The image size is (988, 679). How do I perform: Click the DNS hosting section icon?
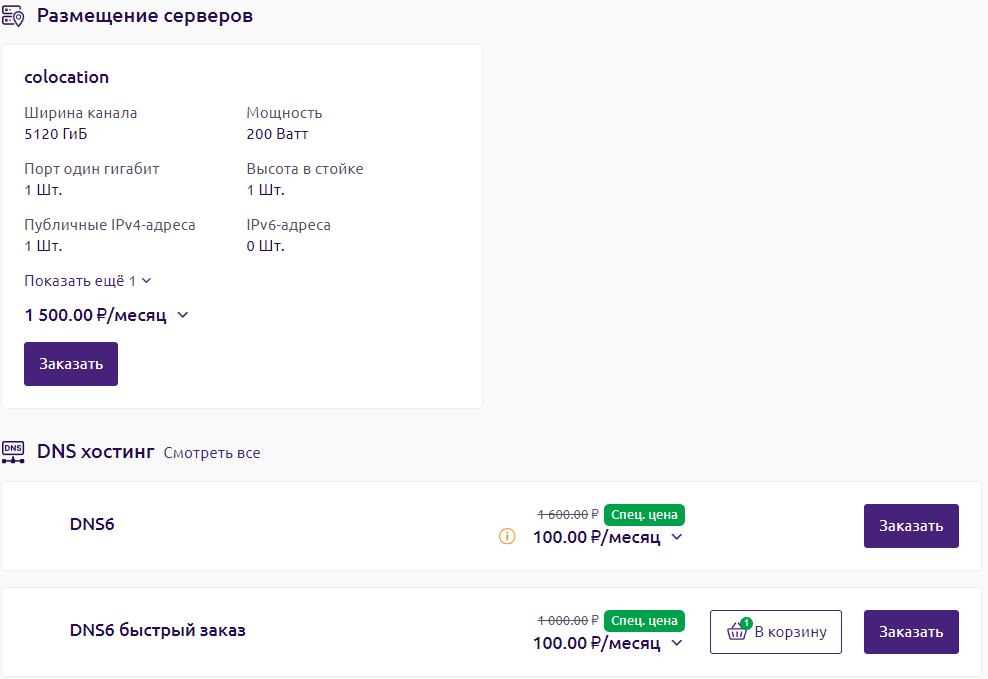click(x=14, y=452)
